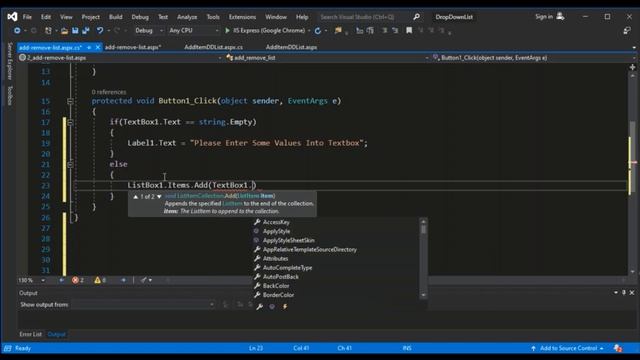Click the Open File folder icon

coord(64,31)
